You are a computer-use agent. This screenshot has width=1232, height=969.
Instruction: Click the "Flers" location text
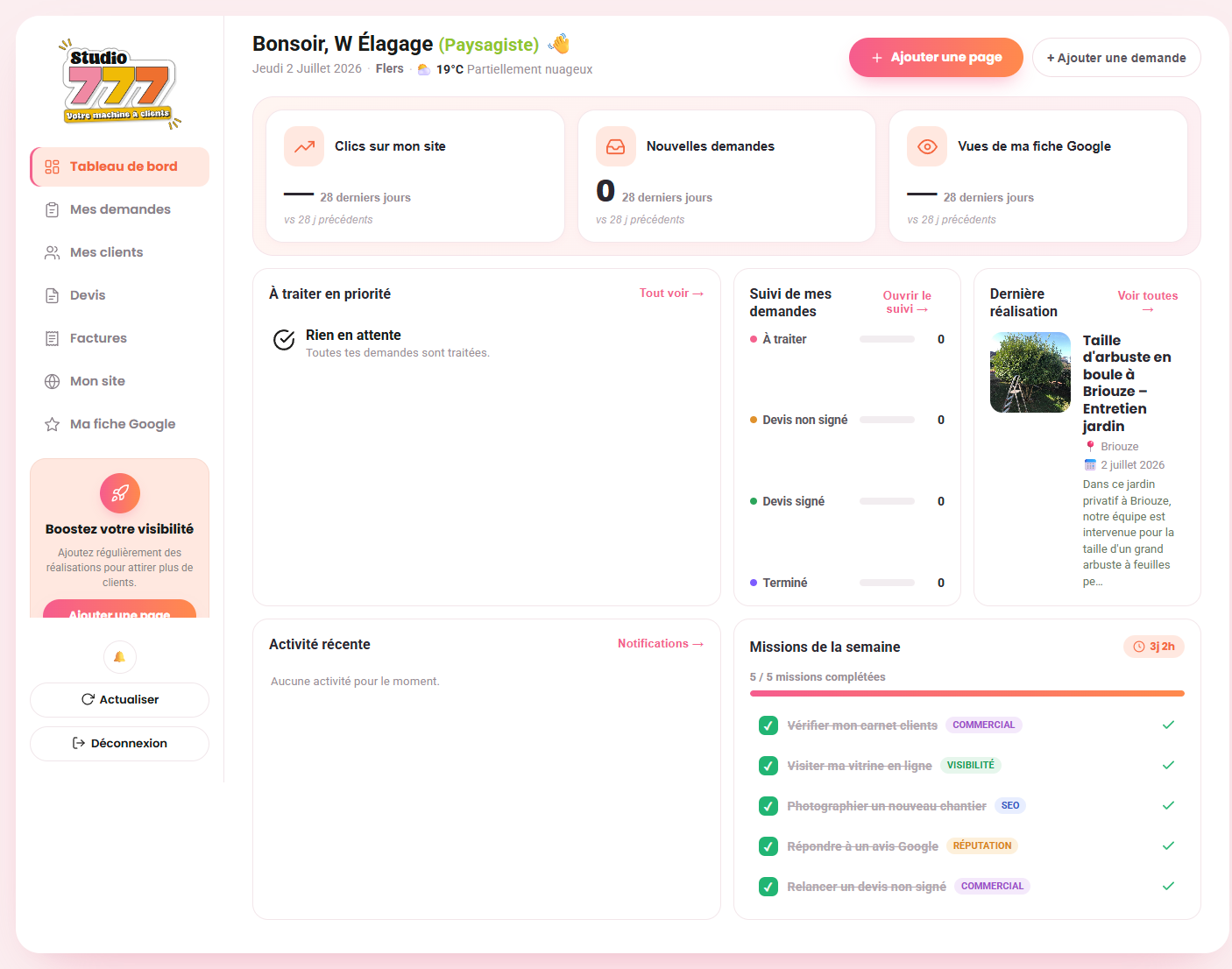click(x=390, y=69)
